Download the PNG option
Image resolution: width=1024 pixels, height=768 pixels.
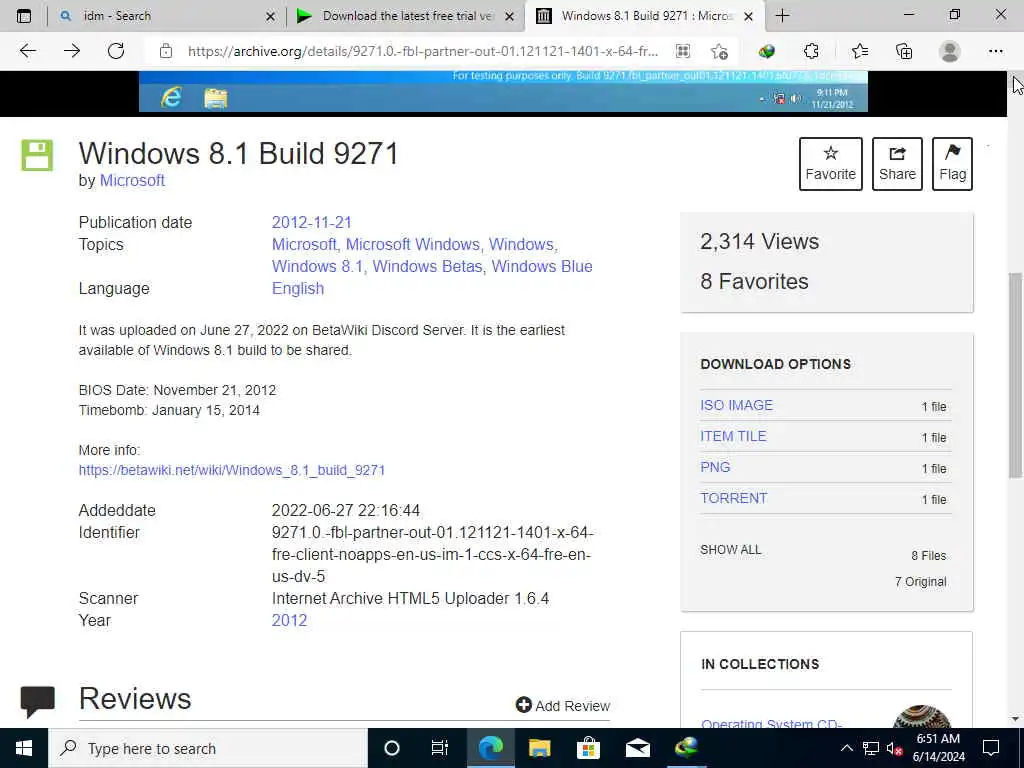pyautogui.click(x=715, y=467)
